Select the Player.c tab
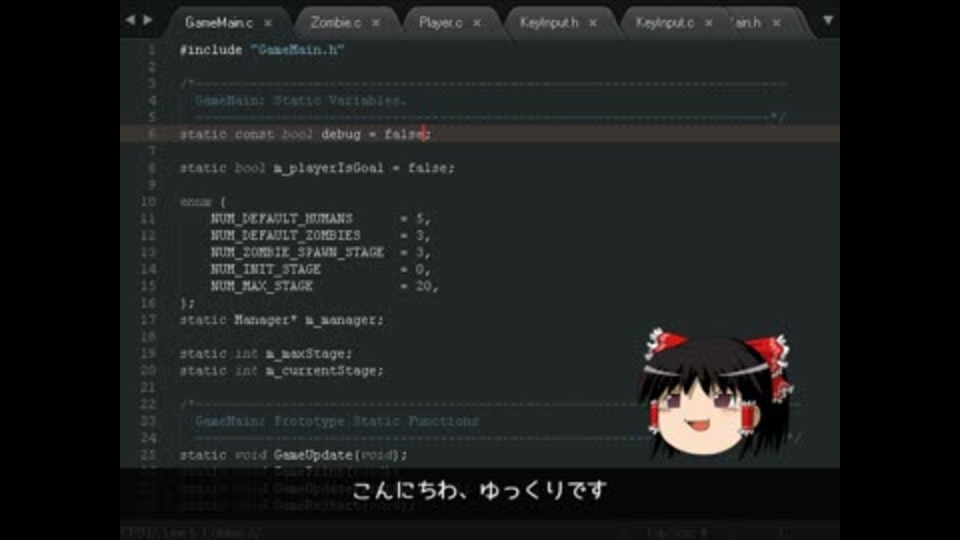The width and height of the screenshot is (960, 540). [x=440, y=23]
